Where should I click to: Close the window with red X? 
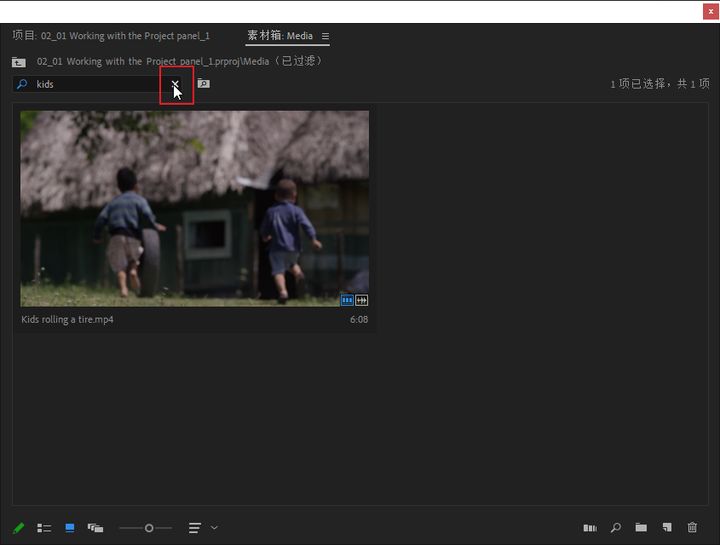tap(711, 11)
